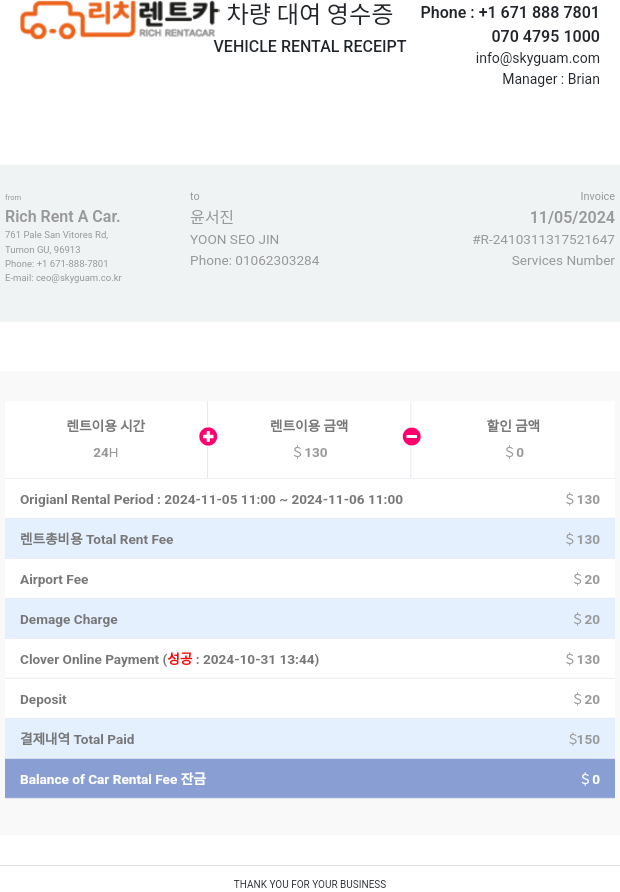Select the Total Rent Fee row
Viewport: 620px width, 892px height.
(x=310, y=539)
